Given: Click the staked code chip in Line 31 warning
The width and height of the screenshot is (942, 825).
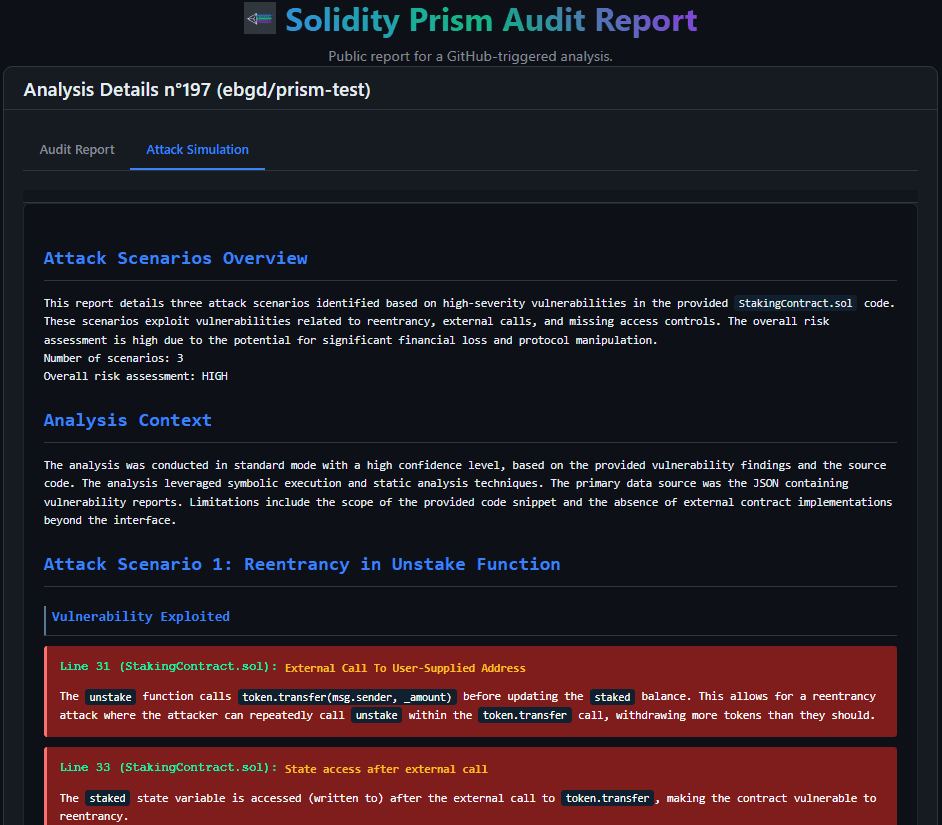Looking at the screenshot, I should [612, 697].
